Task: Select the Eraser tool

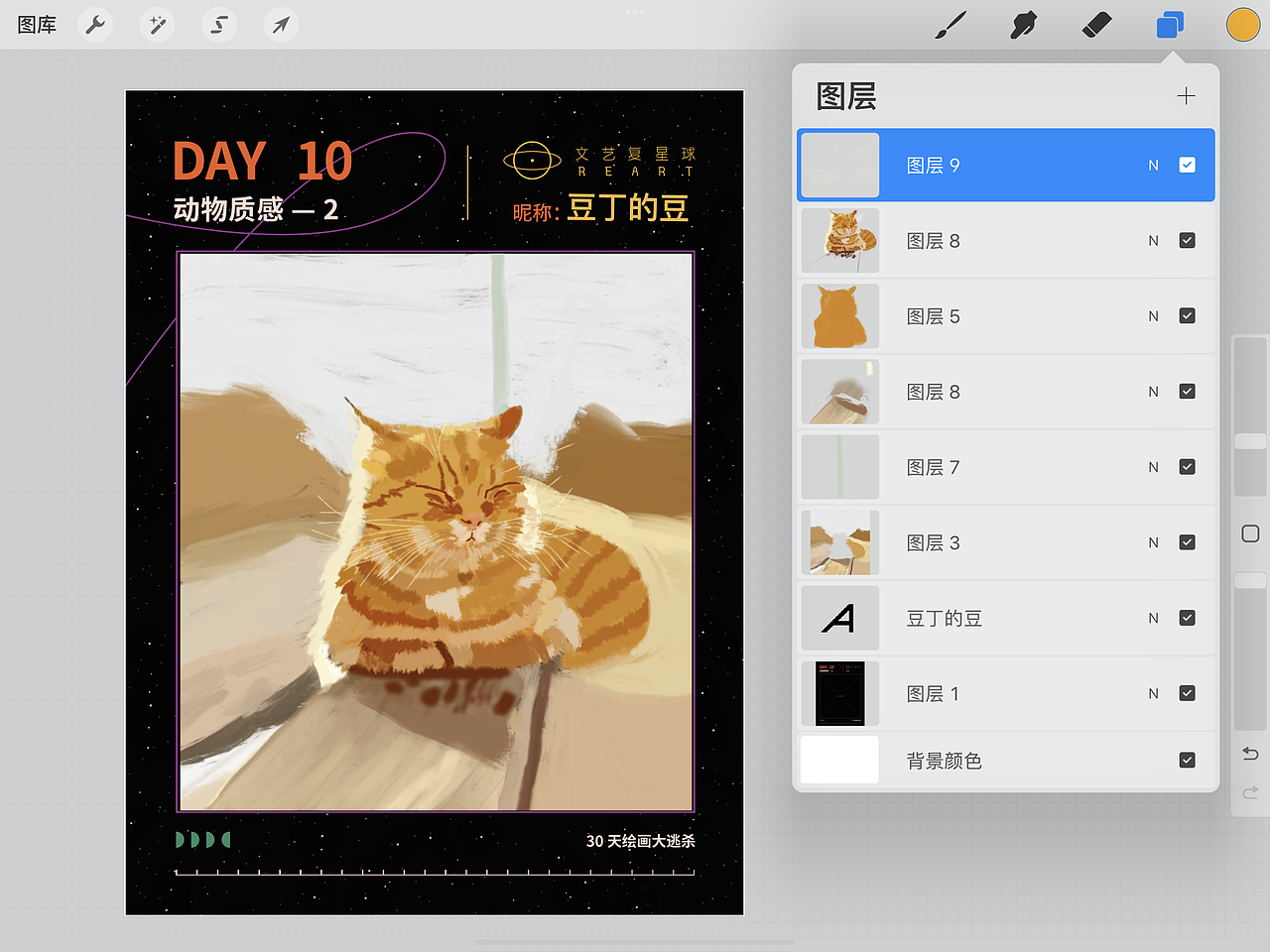Action: pos(1096,25)
